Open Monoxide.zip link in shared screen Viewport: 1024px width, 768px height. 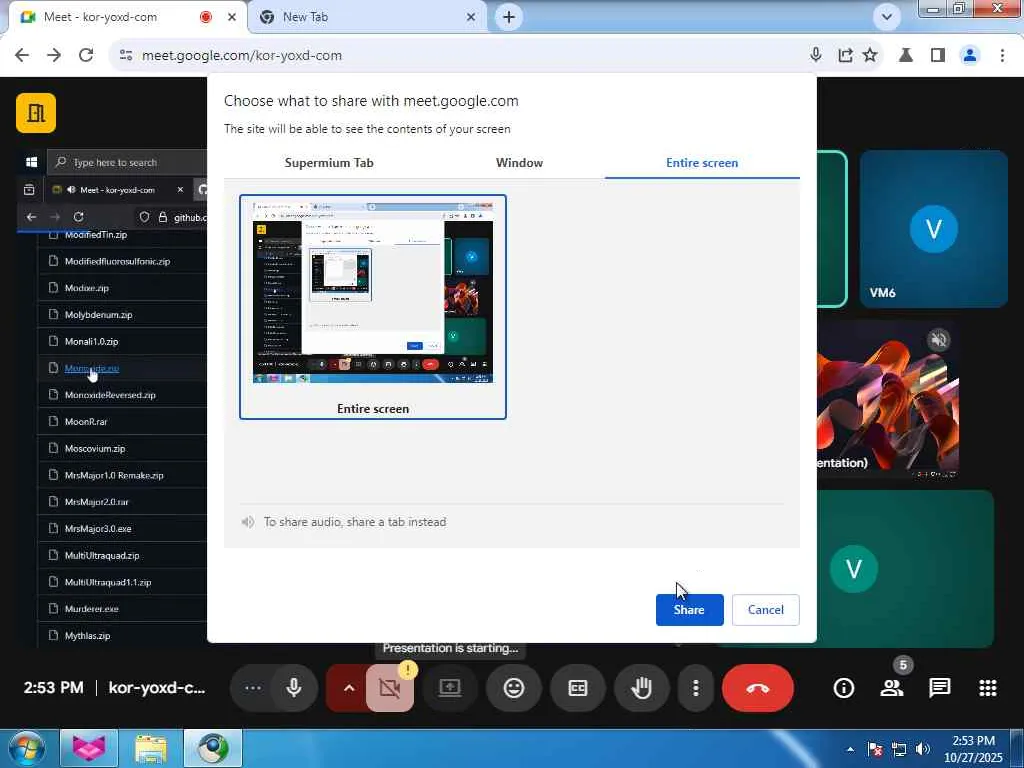(x=91, y=368)
